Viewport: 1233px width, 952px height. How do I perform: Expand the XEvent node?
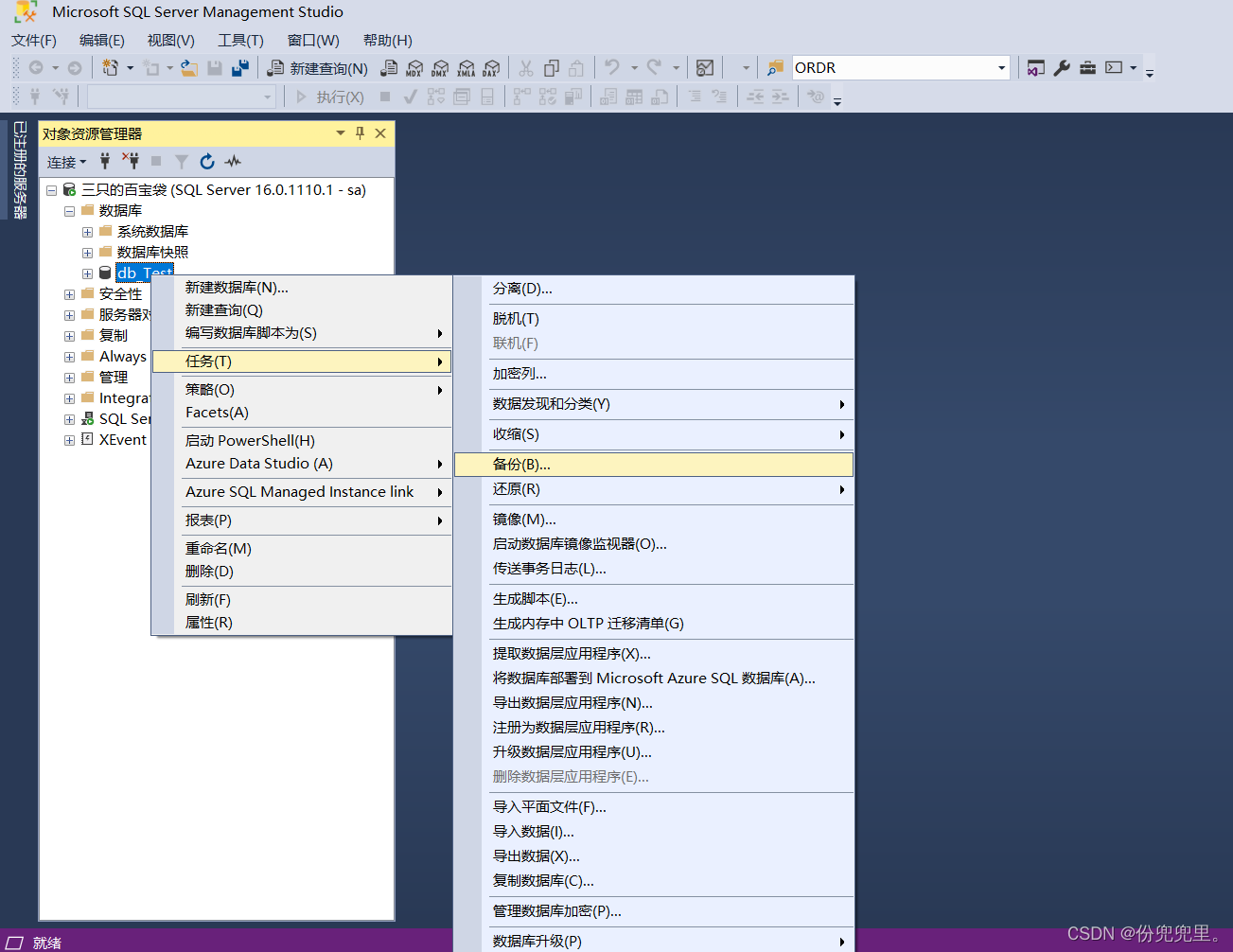(69, 440)
